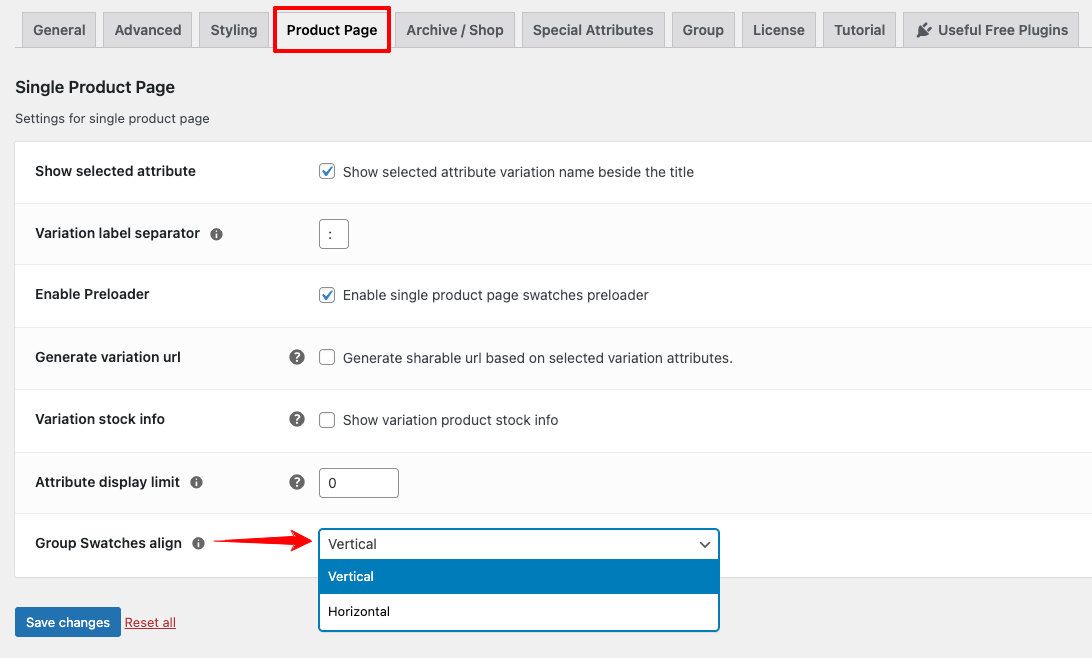1092x658 pixels.
Task: Enable Generate sharable url checkbox
Action: pyautogui.click(x=327, y=357)
